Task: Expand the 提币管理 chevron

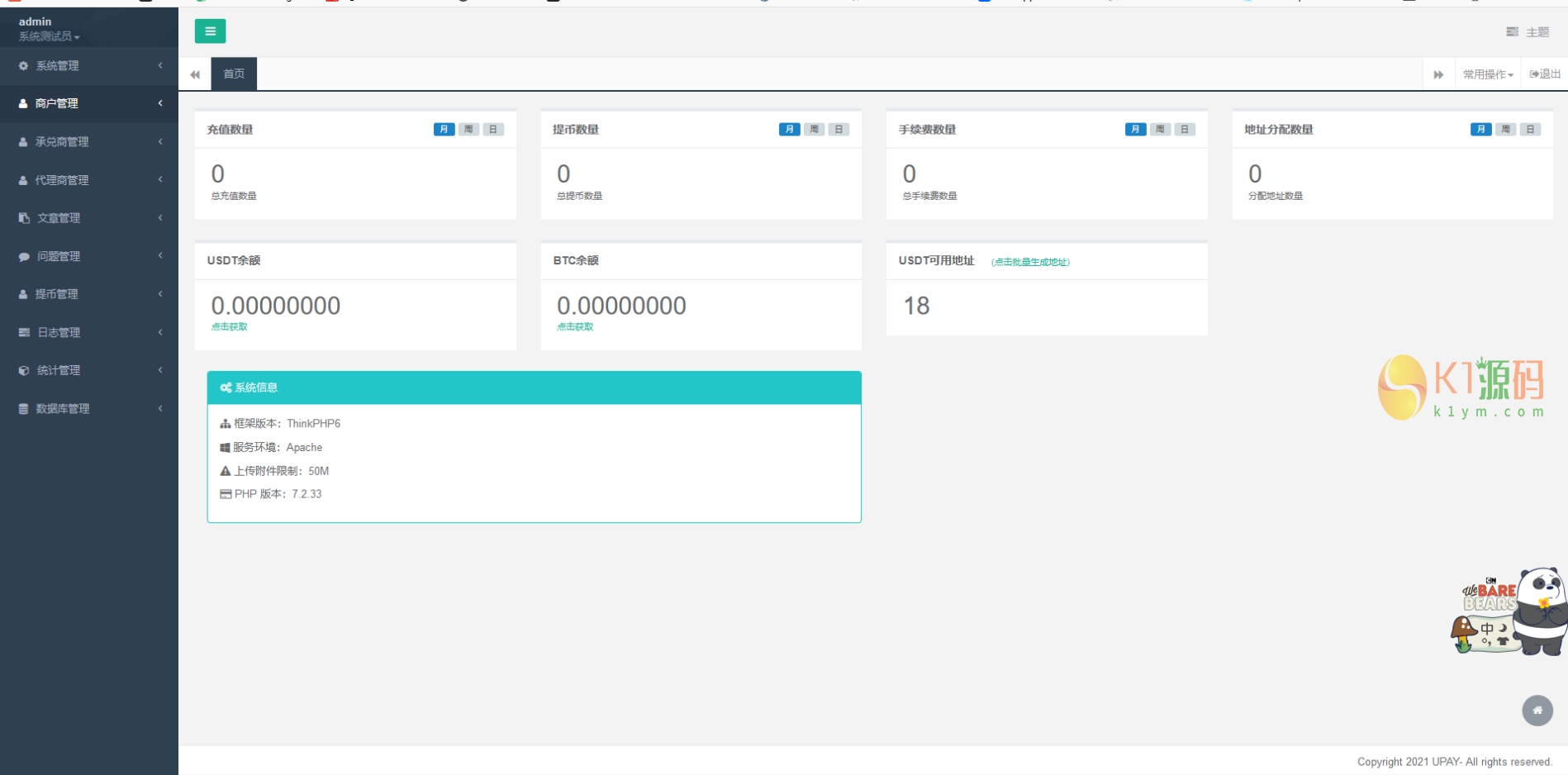Action: click(160, 293)
